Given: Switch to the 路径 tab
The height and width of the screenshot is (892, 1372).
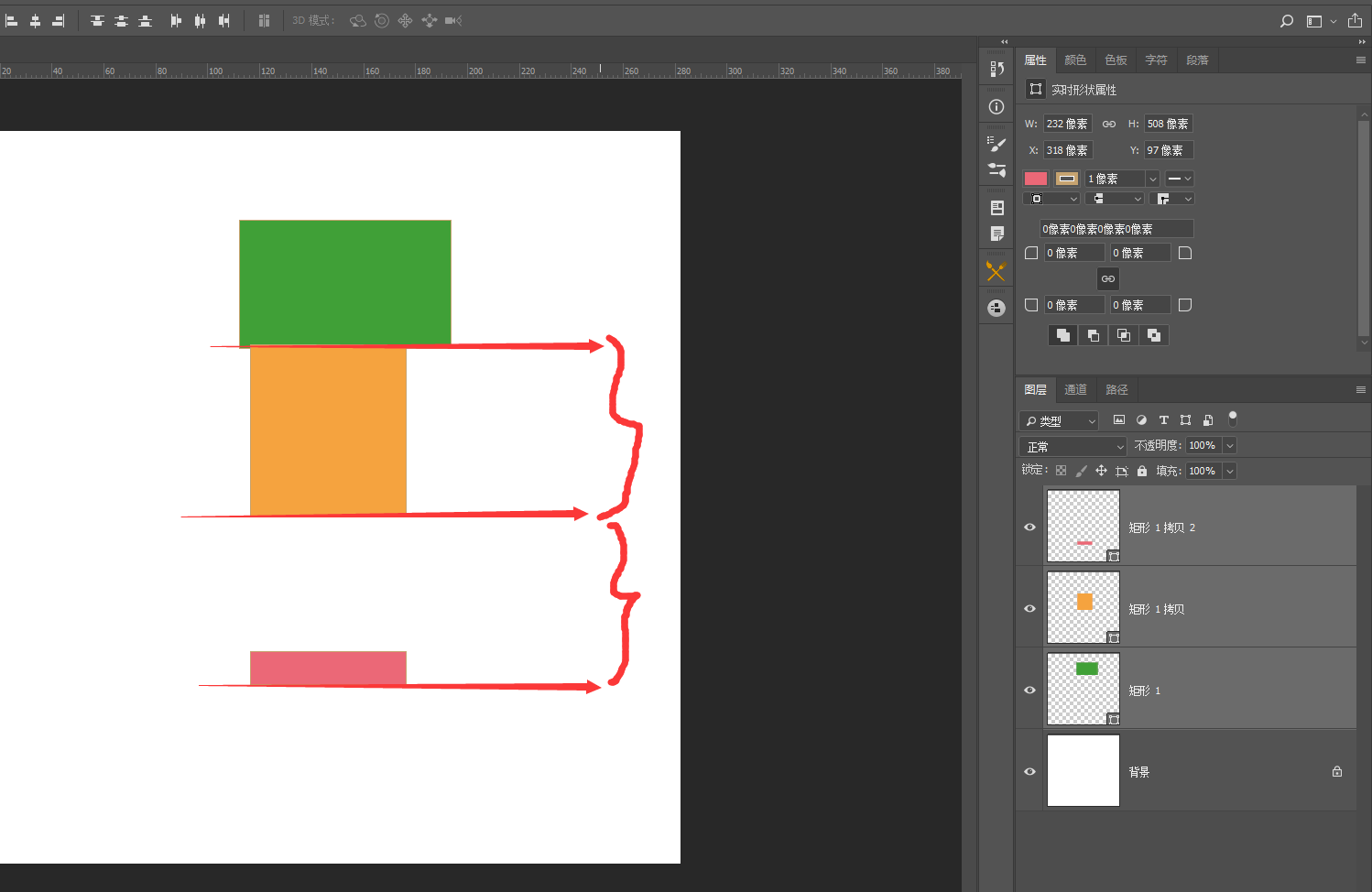Looking at the screenshot, I should [x=1116, y=389].
